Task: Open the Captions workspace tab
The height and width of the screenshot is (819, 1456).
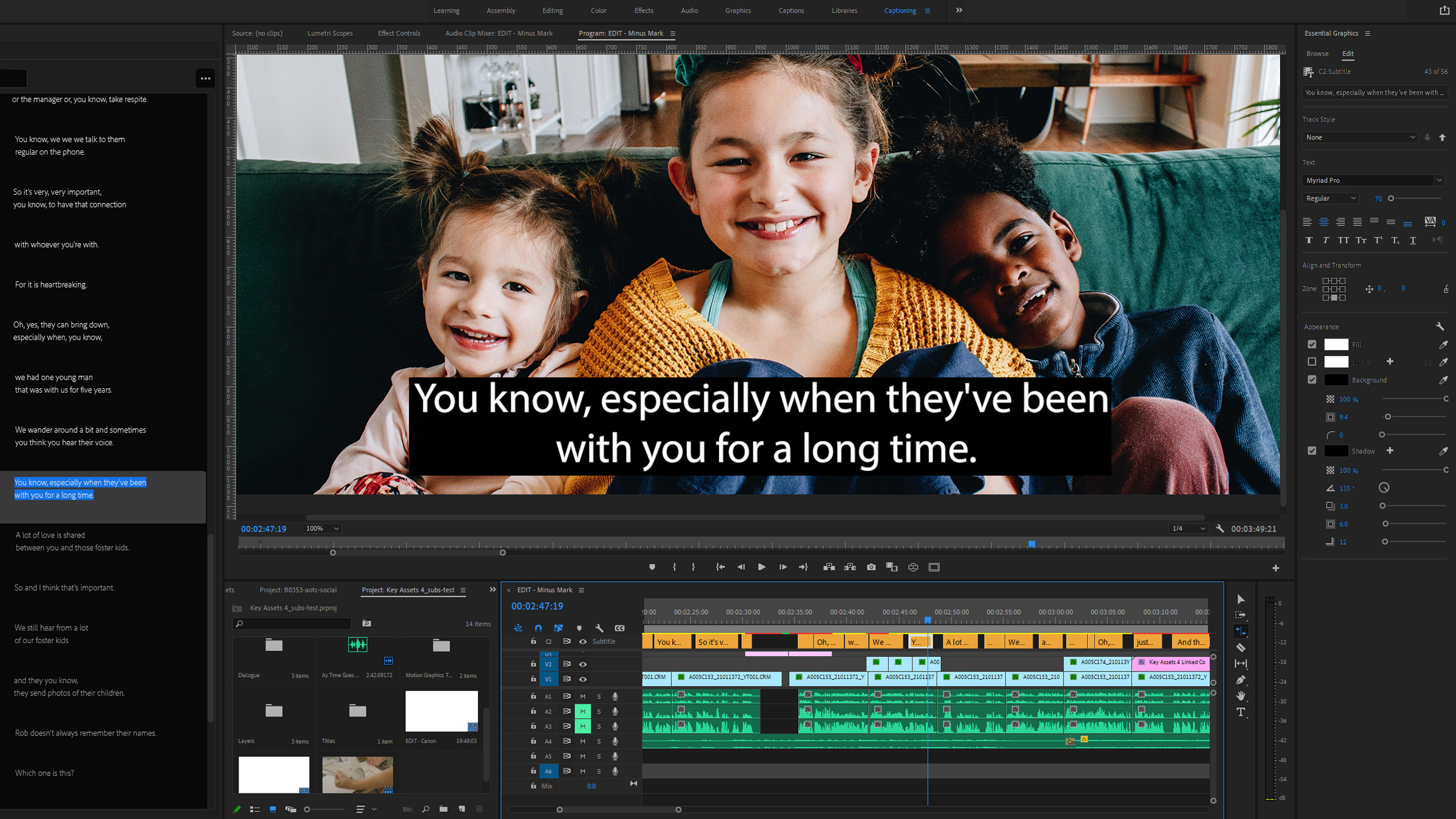Action: (790, 11)
